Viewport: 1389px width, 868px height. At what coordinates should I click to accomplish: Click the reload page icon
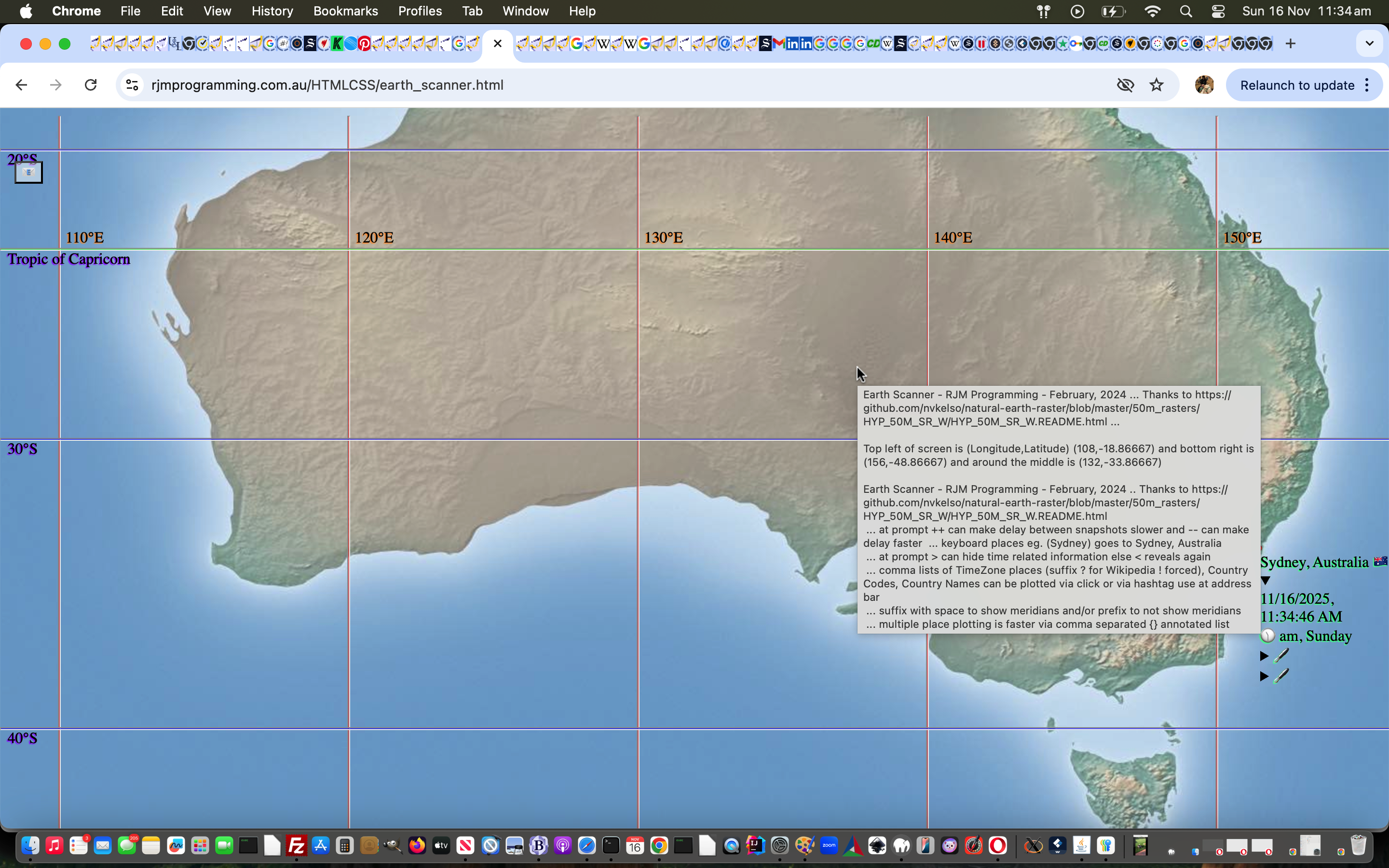coord(91,84)
